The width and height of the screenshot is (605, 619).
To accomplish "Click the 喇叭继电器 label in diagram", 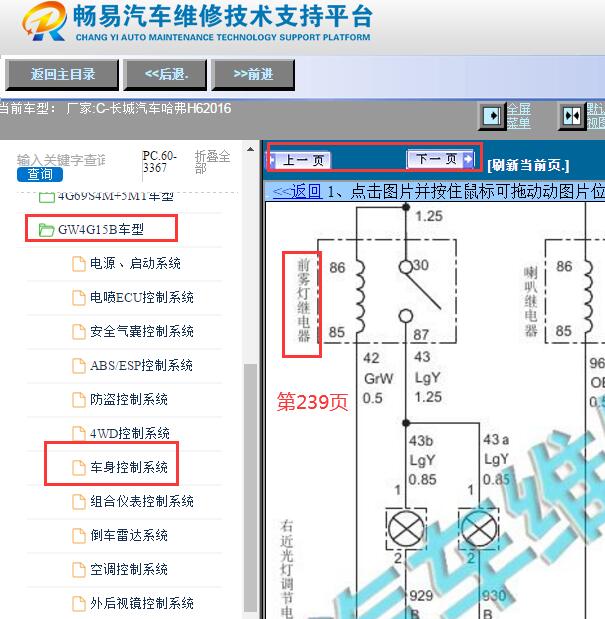I will (x=530, y=302).
